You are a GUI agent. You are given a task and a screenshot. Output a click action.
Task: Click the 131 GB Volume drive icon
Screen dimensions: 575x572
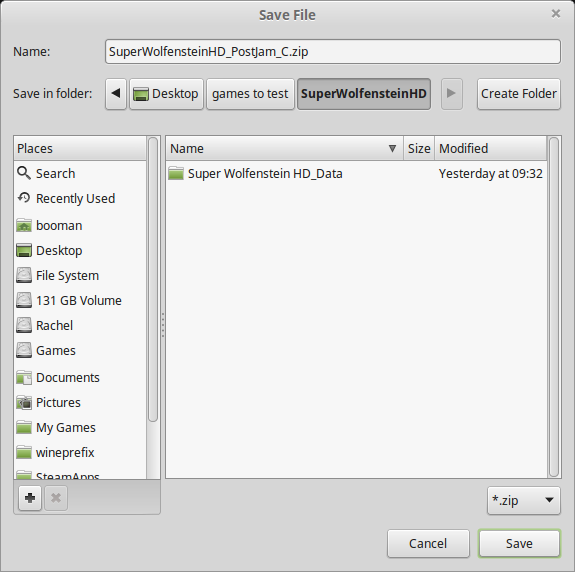[x=24, y=300]
